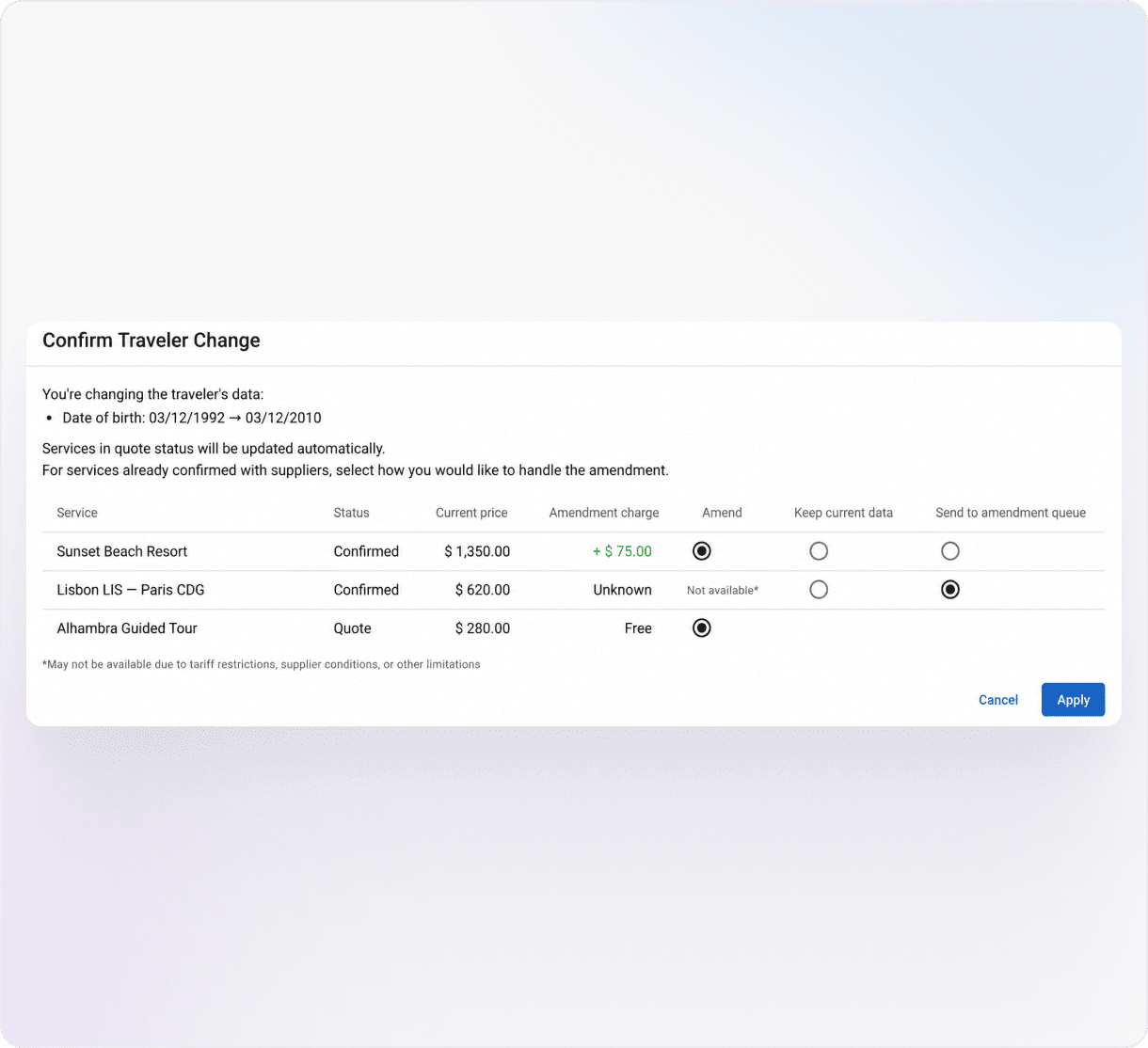The image size is (1148, 1048).
Task: Click the $ 280.00 price cell
Action: click(x=483, y=628)
